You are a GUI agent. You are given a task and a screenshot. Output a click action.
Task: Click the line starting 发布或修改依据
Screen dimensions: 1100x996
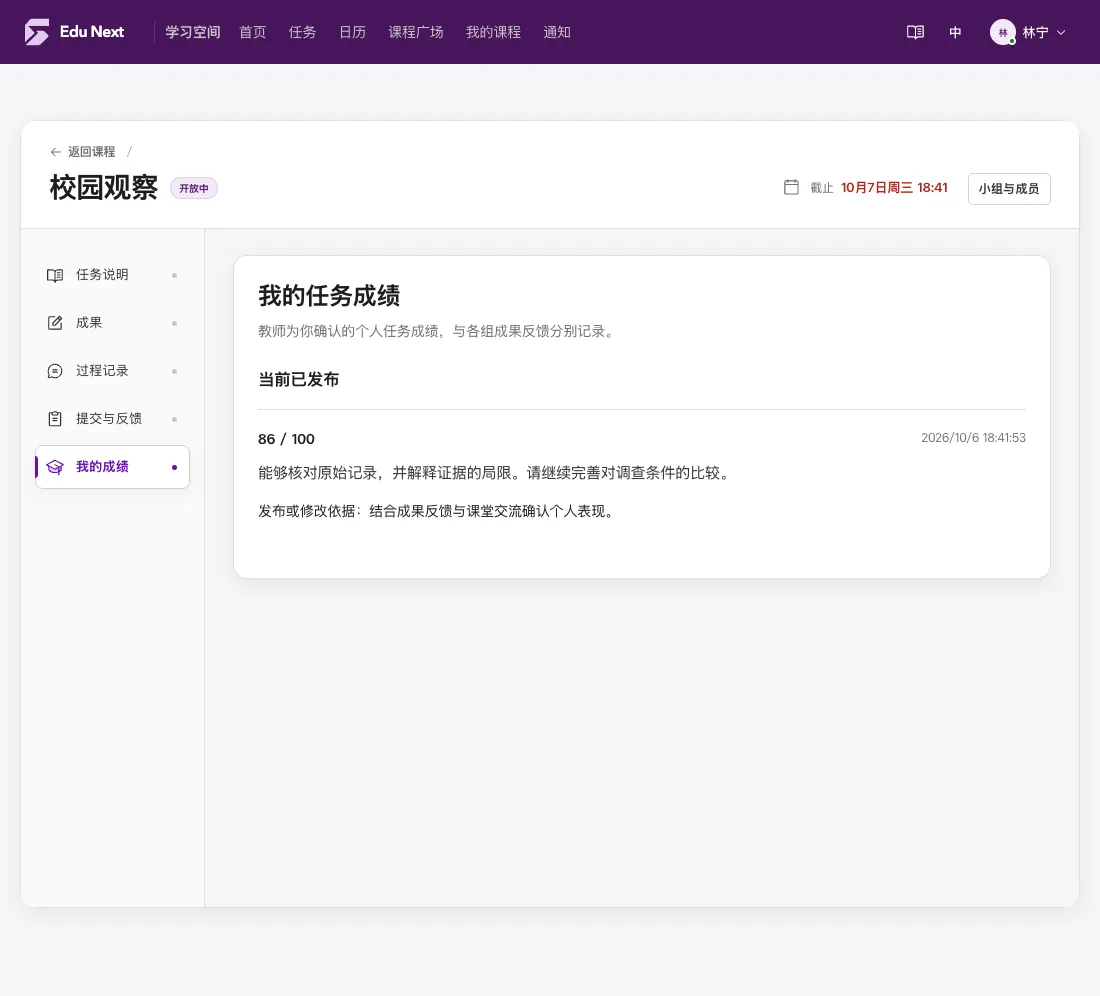coord(438,511)
